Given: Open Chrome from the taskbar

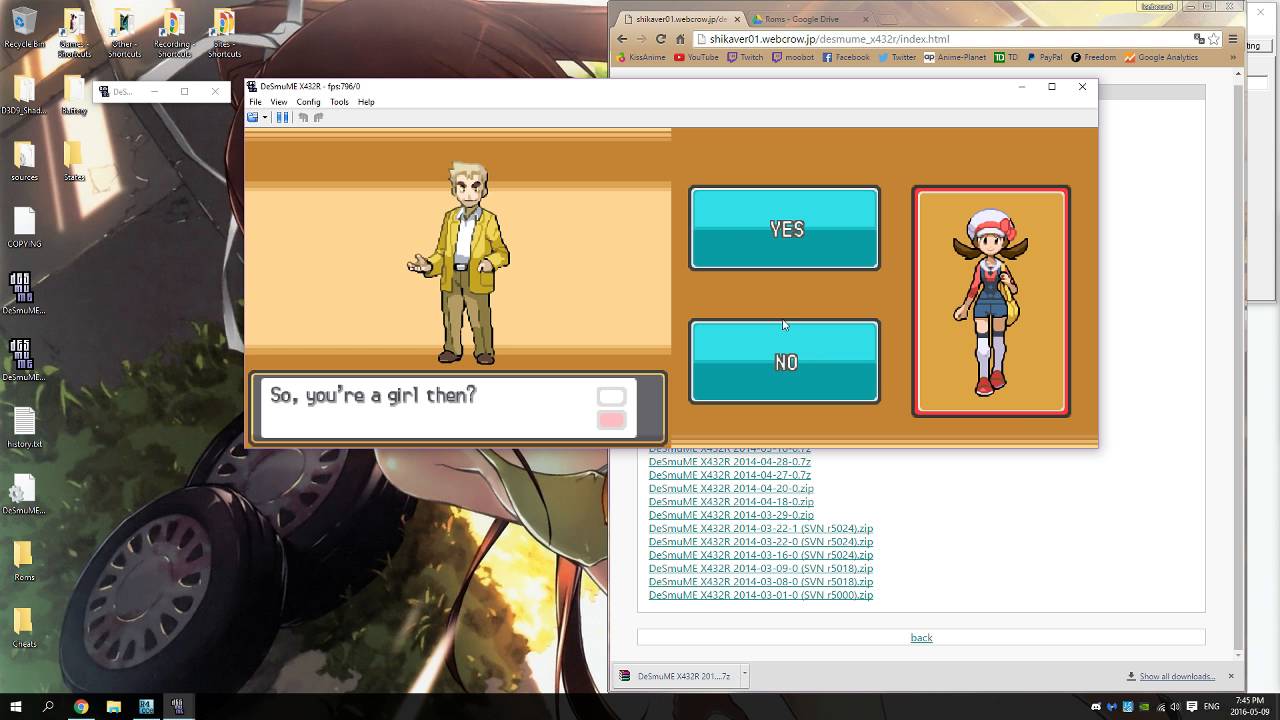Looking at the screenshot, I should click(81, 706).
